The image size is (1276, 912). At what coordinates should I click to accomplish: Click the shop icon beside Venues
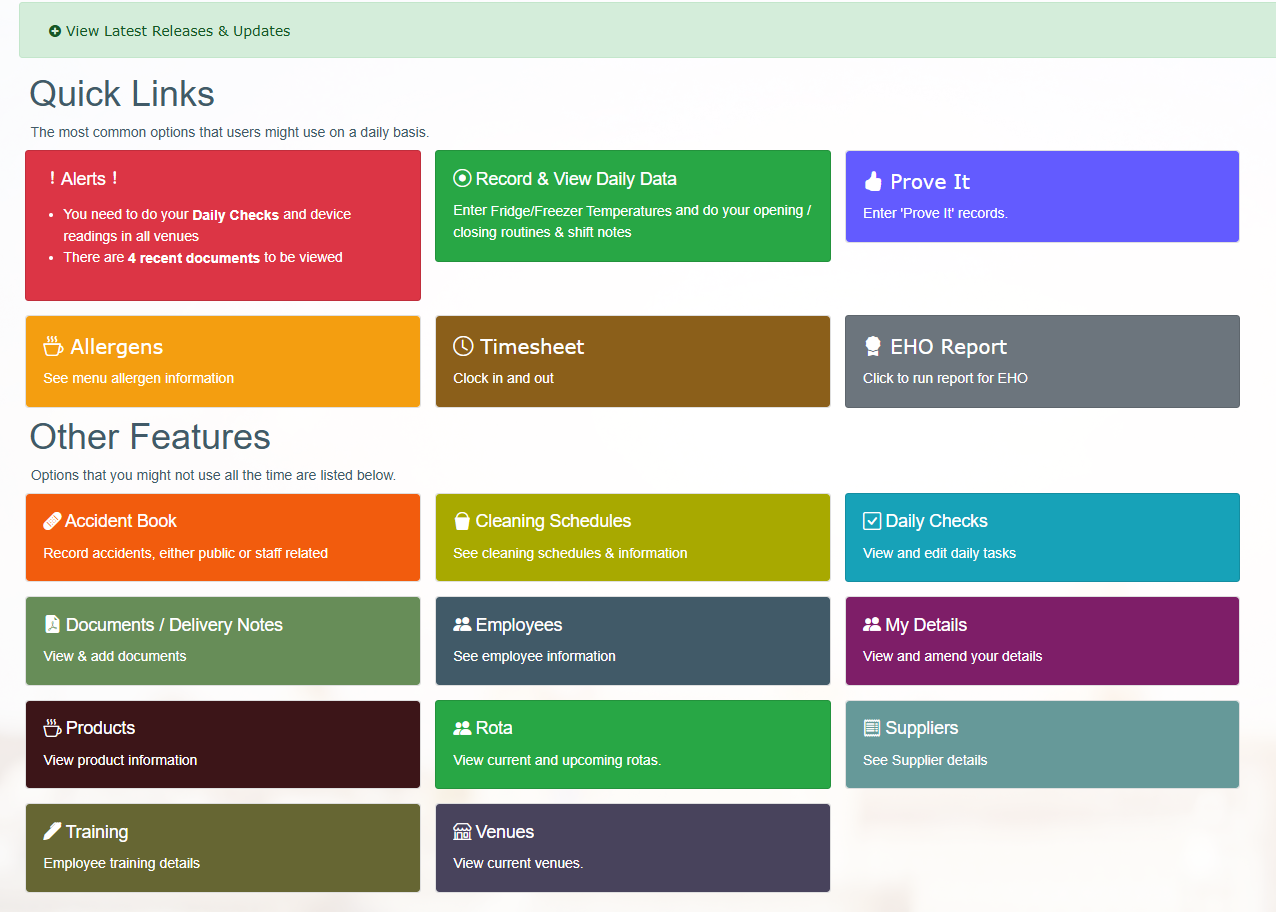pos(462,832)
